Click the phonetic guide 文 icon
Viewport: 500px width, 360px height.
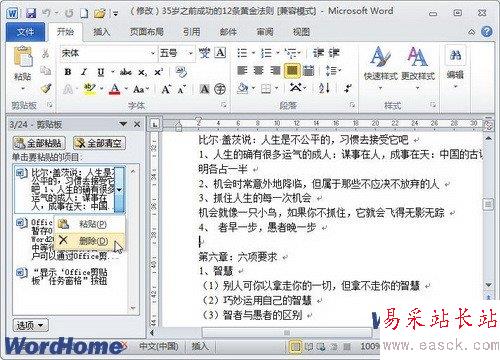point(204,53)
